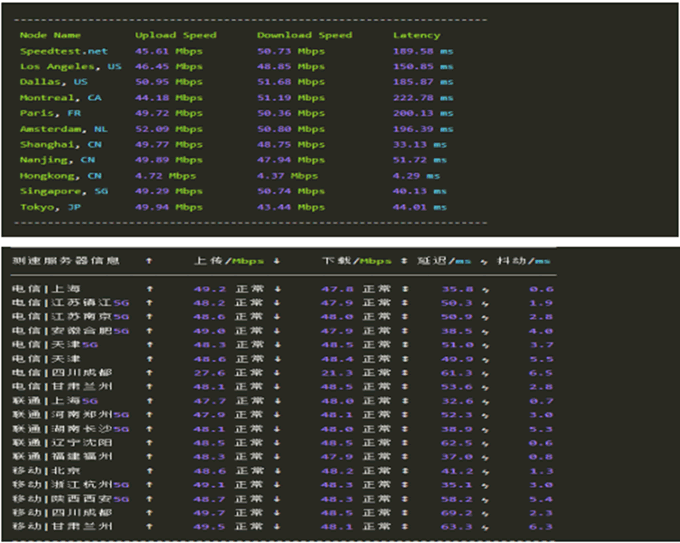Viewport: 680px width, 543px height.
Task: Click the up arrow in the 移动|北京 row
Action: (x=149, y=470)
